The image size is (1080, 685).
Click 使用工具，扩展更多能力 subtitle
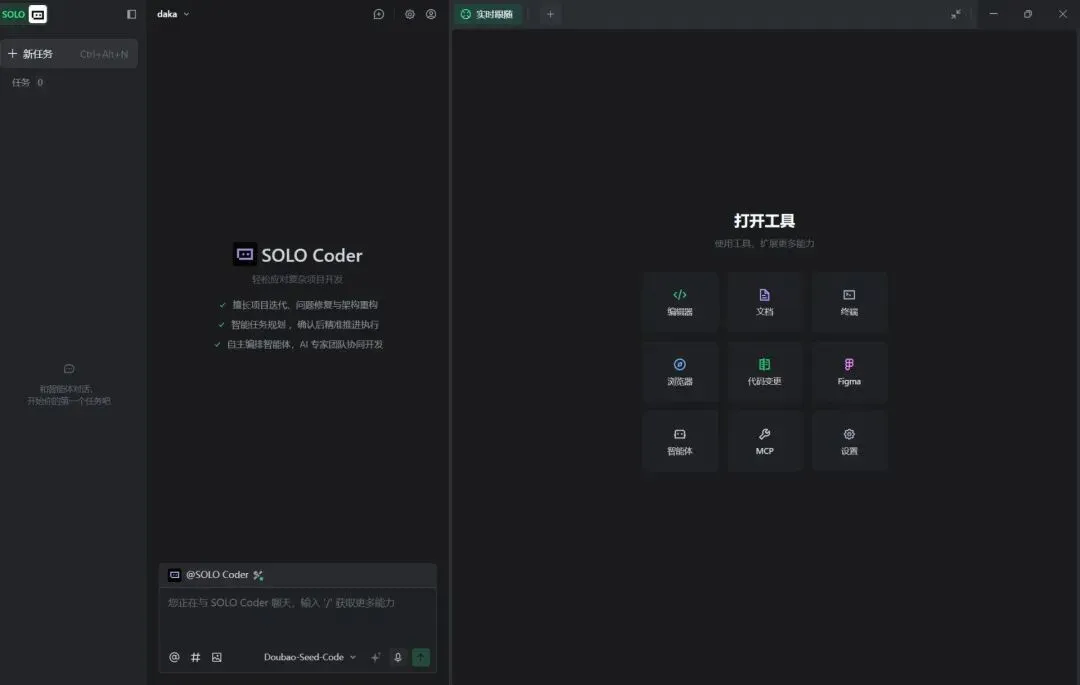coord(765,244)
